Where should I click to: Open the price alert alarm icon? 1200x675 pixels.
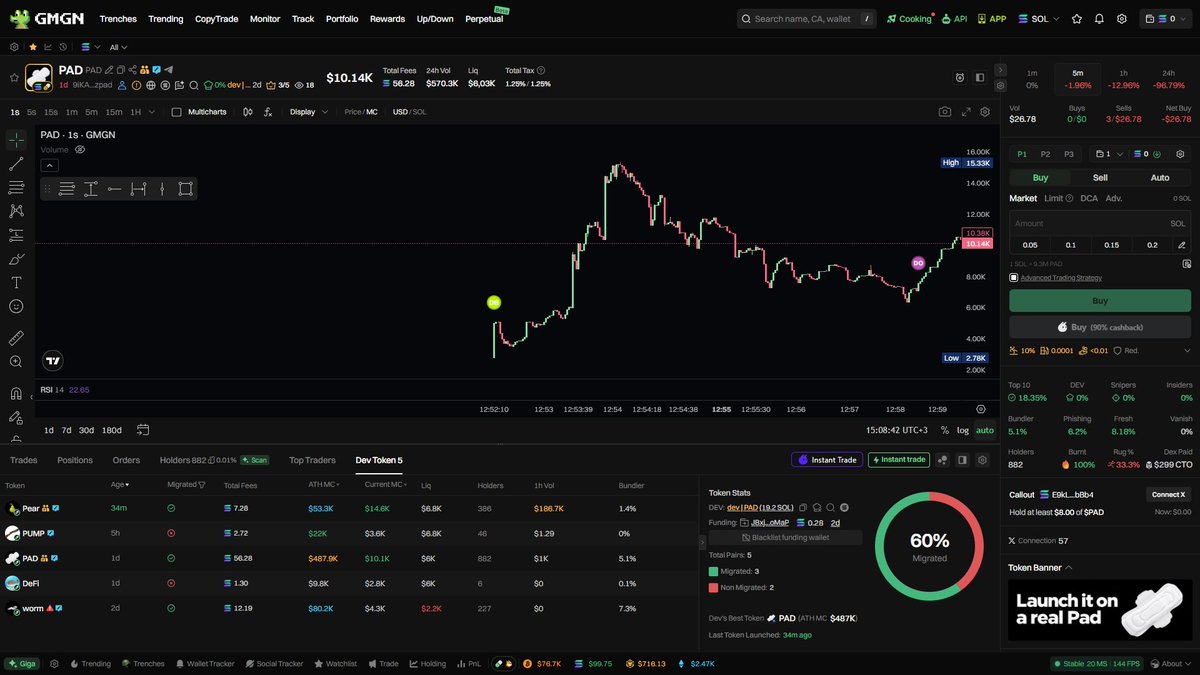(959, 77)
